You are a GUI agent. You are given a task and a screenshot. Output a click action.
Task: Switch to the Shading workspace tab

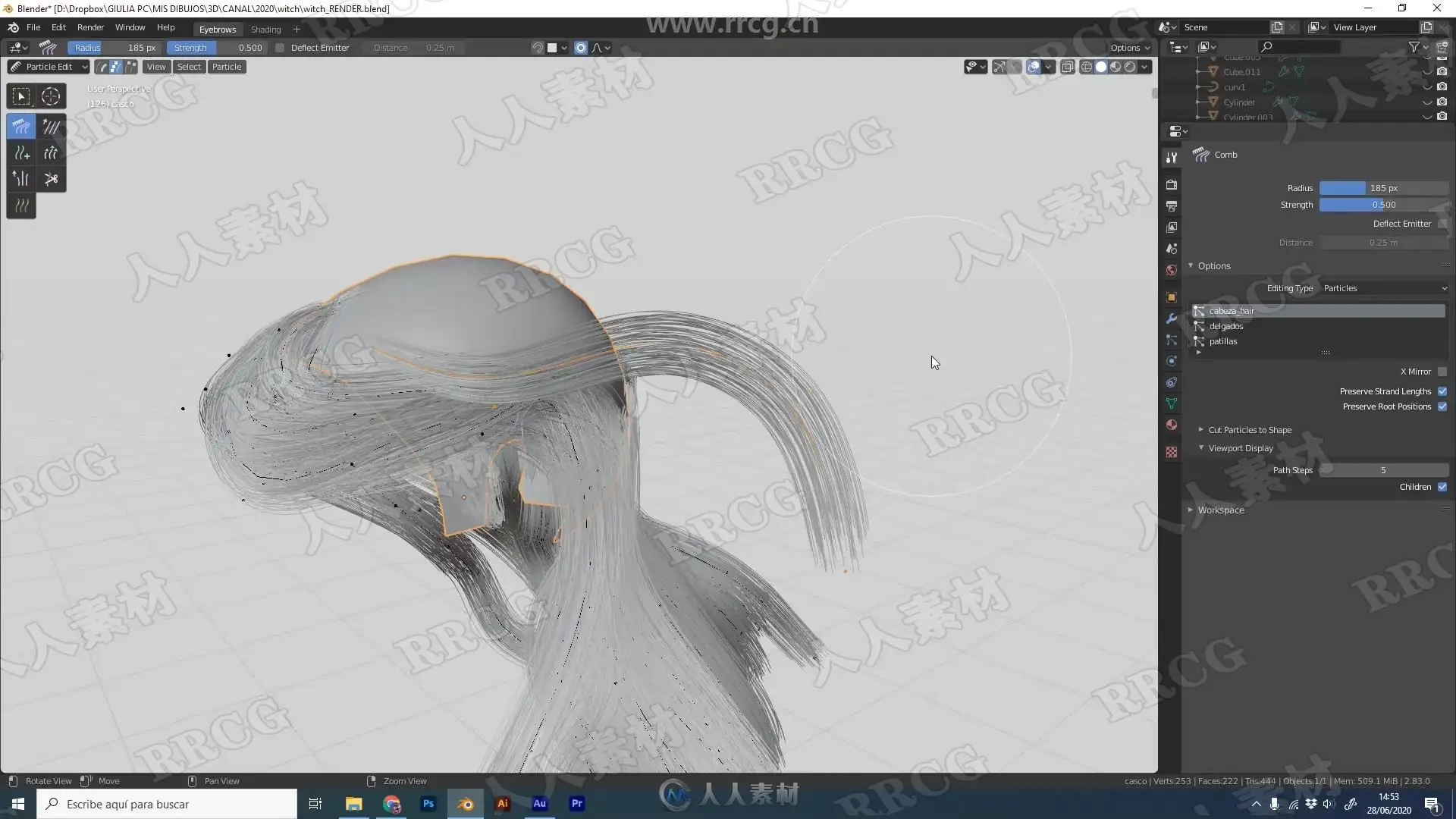tap(265, 30)
